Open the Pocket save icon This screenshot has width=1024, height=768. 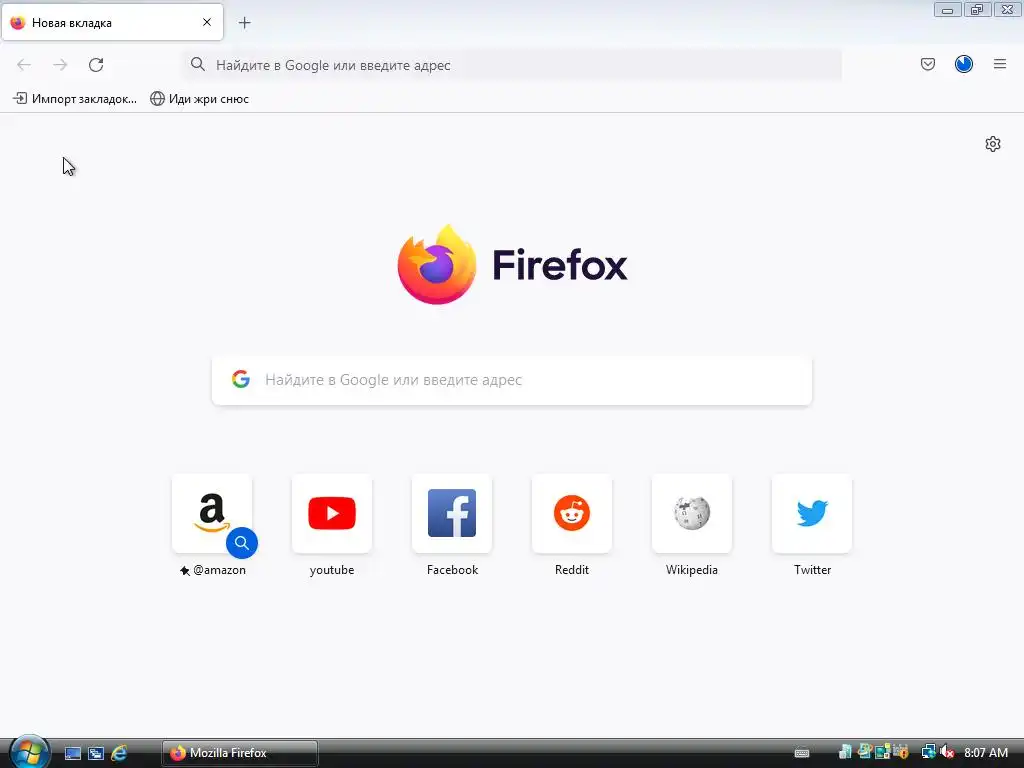click(x=928, y=64)
